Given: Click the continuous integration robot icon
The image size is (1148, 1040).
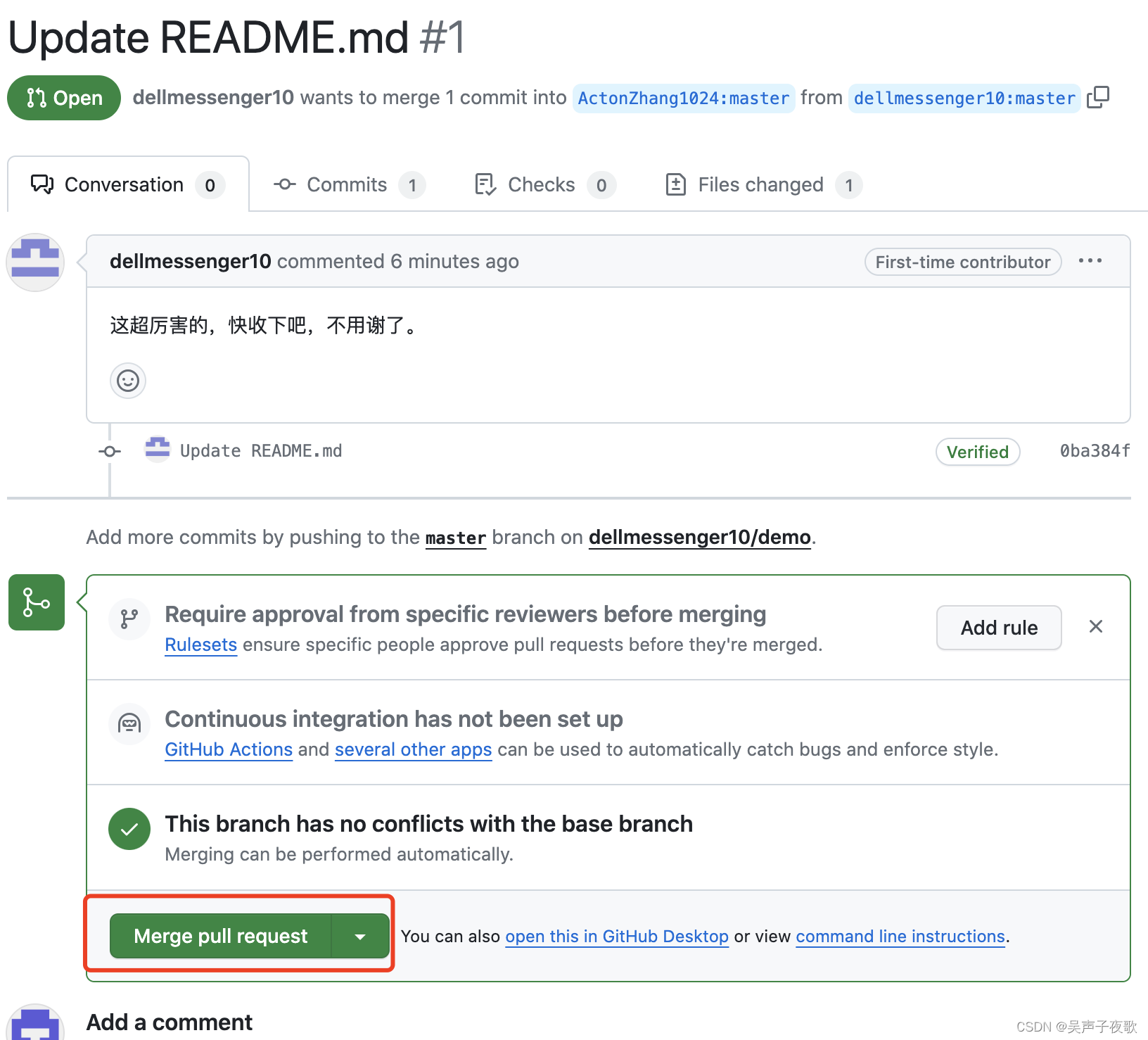Looking at the screenshot, I should (x=129, y=723).
